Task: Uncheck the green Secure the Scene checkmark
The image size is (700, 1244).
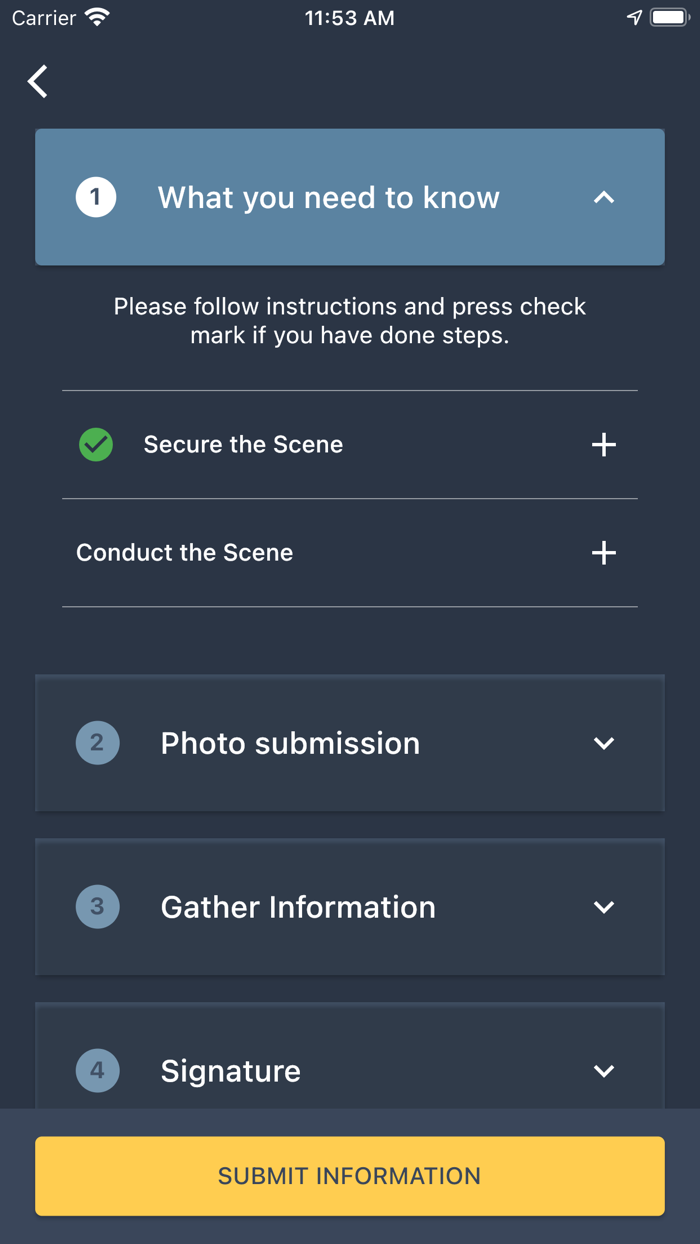Action: point(96,445)
